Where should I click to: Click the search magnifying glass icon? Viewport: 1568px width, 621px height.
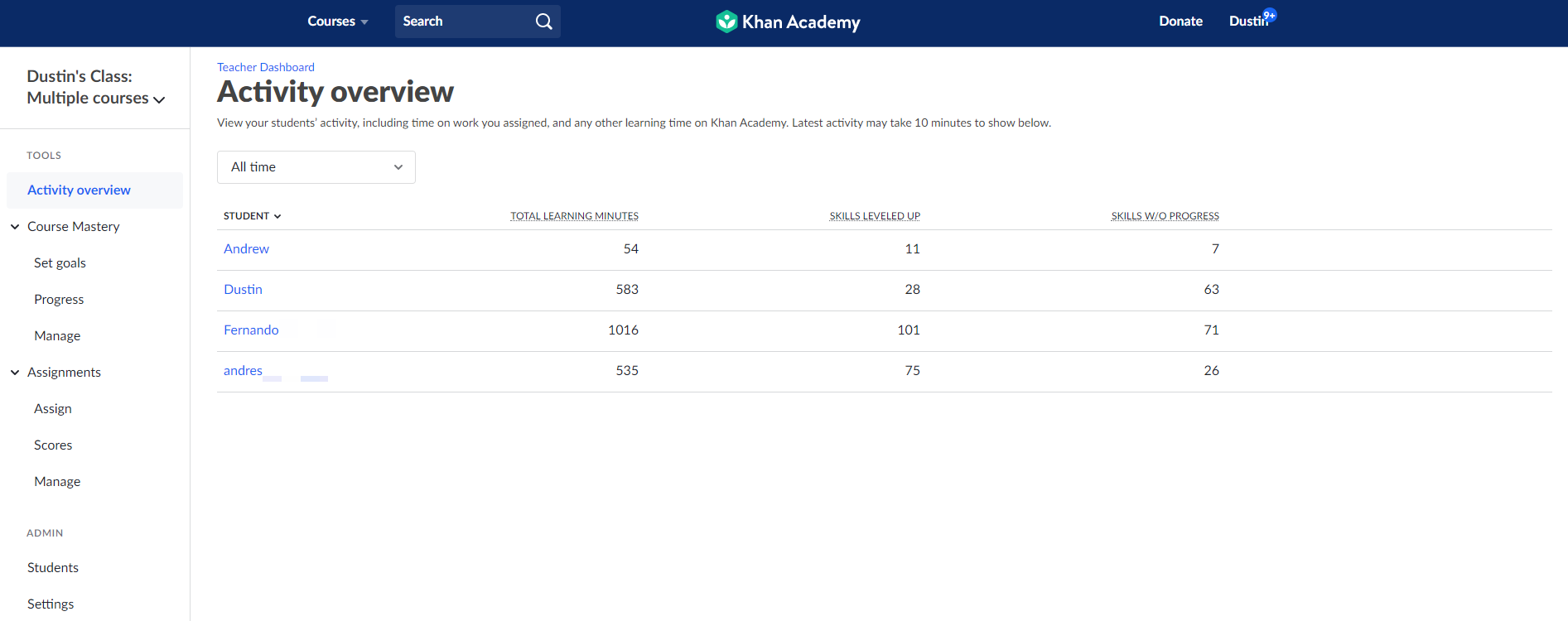coord(543,22)
